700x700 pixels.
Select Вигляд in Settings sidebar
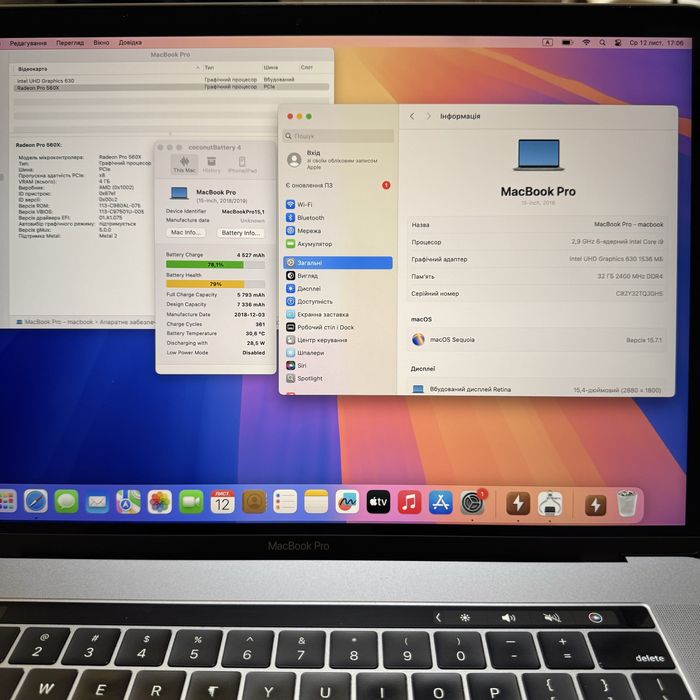point(338,276)
